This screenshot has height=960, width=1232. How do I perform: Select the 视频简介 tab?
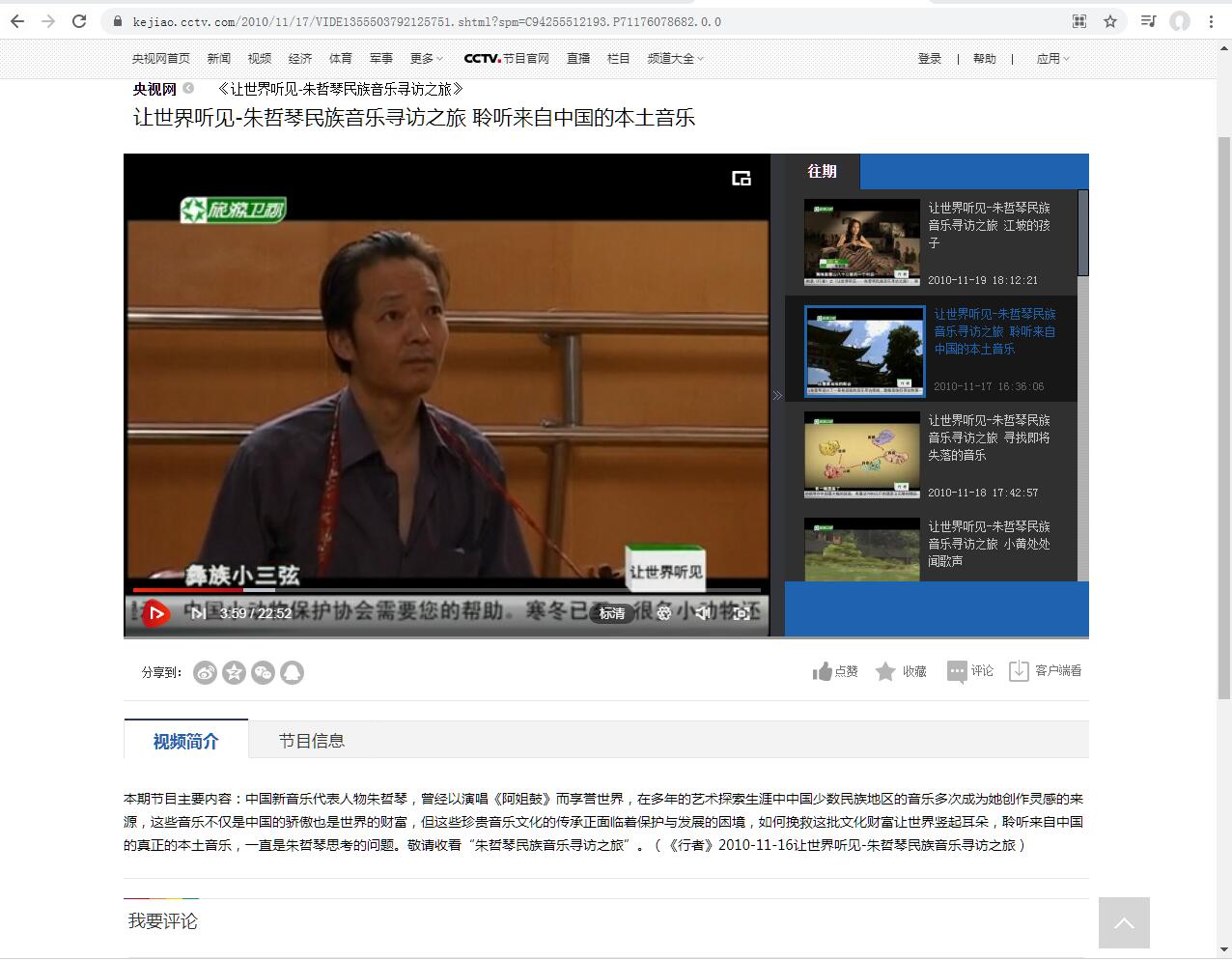pos(186,741)
